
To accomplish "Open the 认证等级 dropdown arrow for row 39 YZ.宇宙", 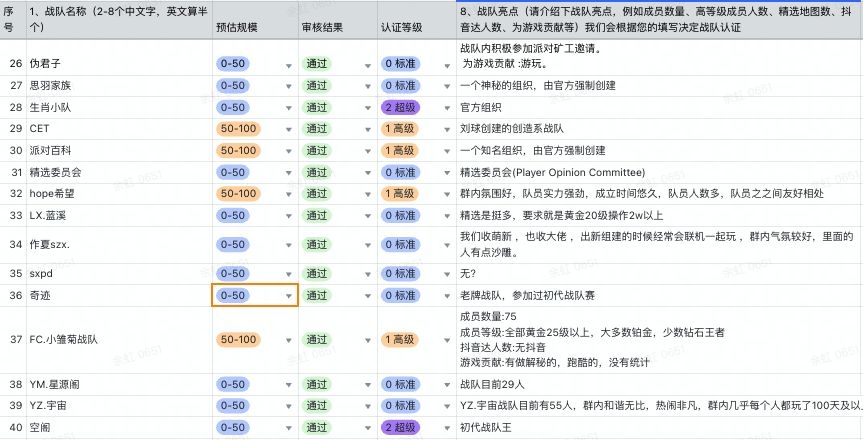I will (447, 406).
